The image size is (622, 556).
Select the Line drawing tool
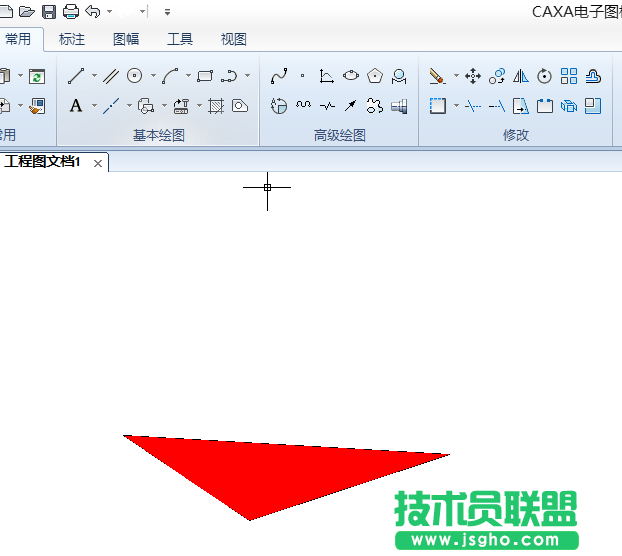pyautogui.click(x=76, y=76)
